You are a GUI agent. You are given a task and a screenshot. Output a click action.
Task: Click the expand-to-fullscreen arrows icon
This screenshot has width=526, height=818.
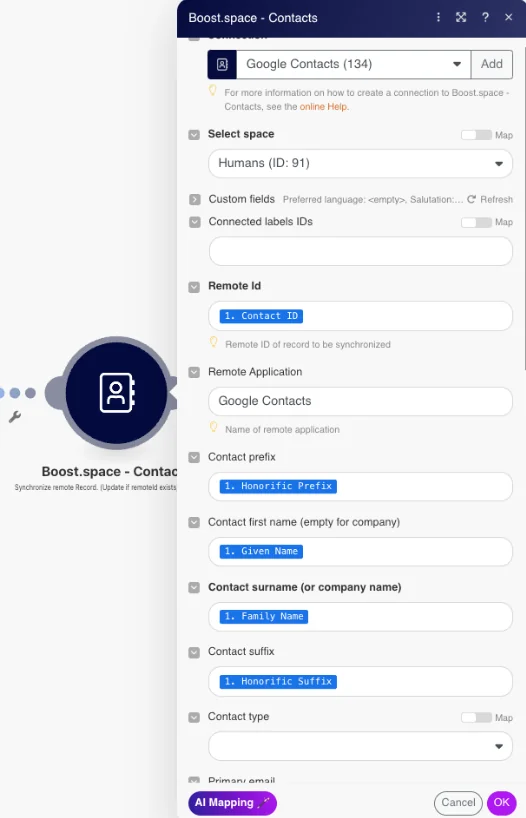point(461,17)
